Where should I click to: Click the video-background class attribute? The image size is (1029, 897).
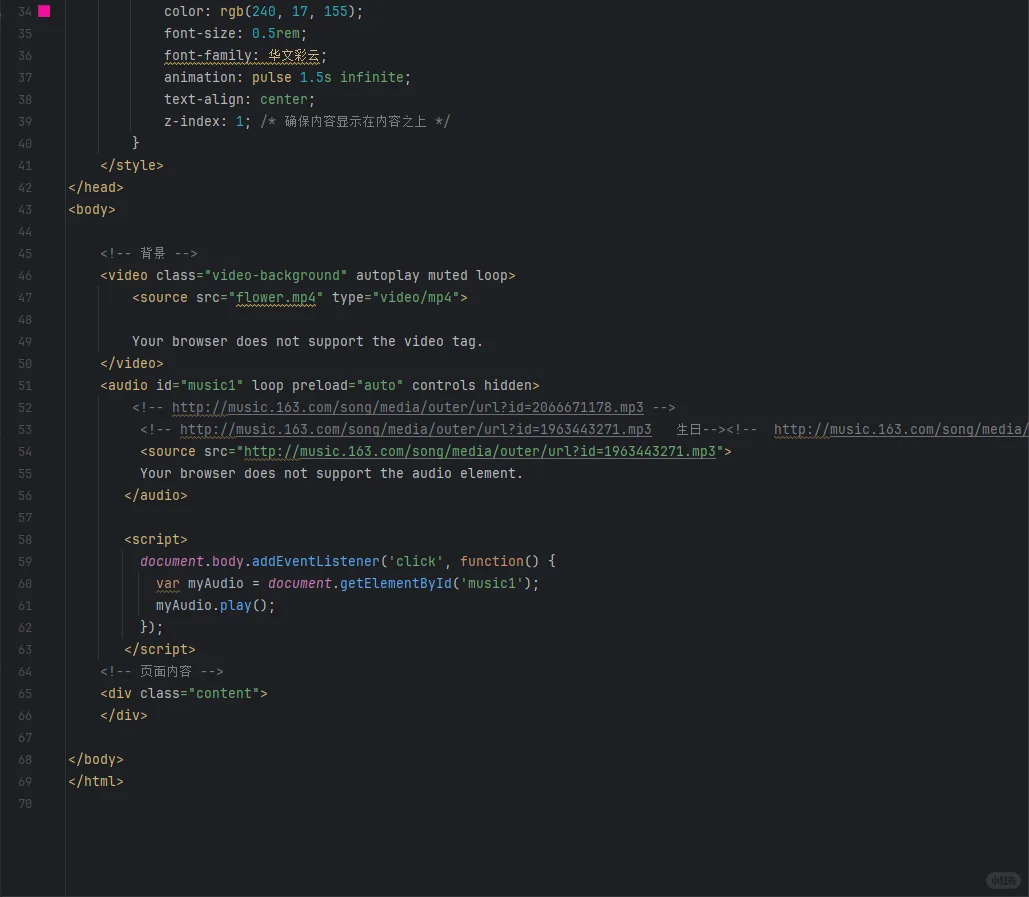[251, 276]
